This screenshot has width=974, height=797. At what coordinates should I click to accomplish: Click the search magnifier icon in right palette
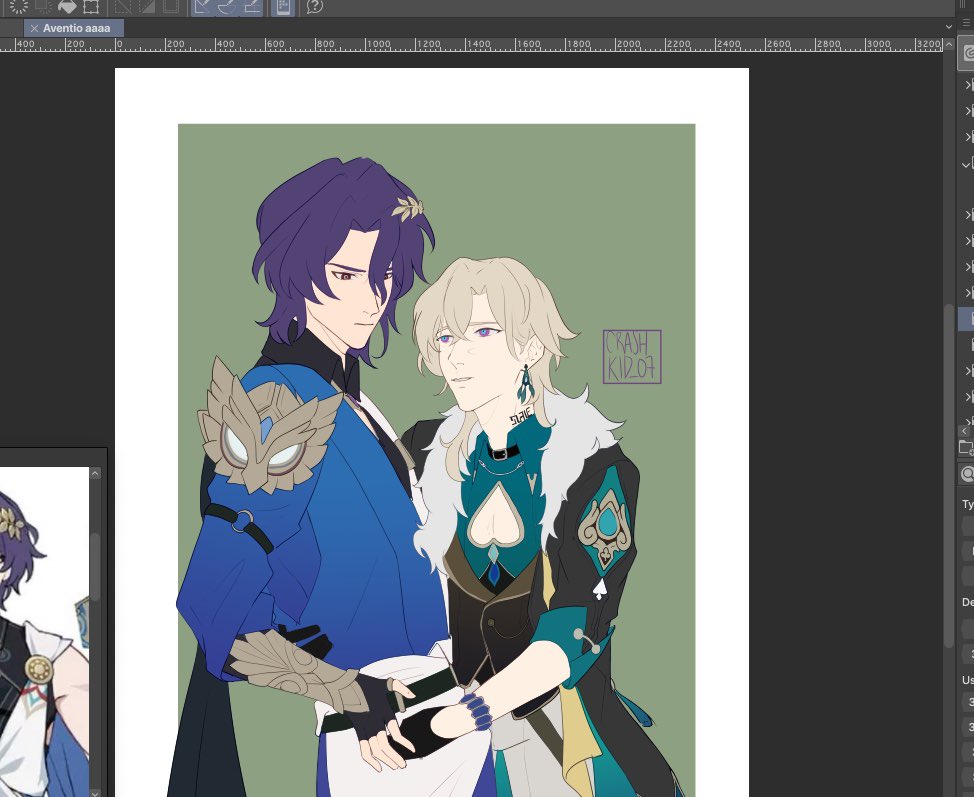pos(967,474)
